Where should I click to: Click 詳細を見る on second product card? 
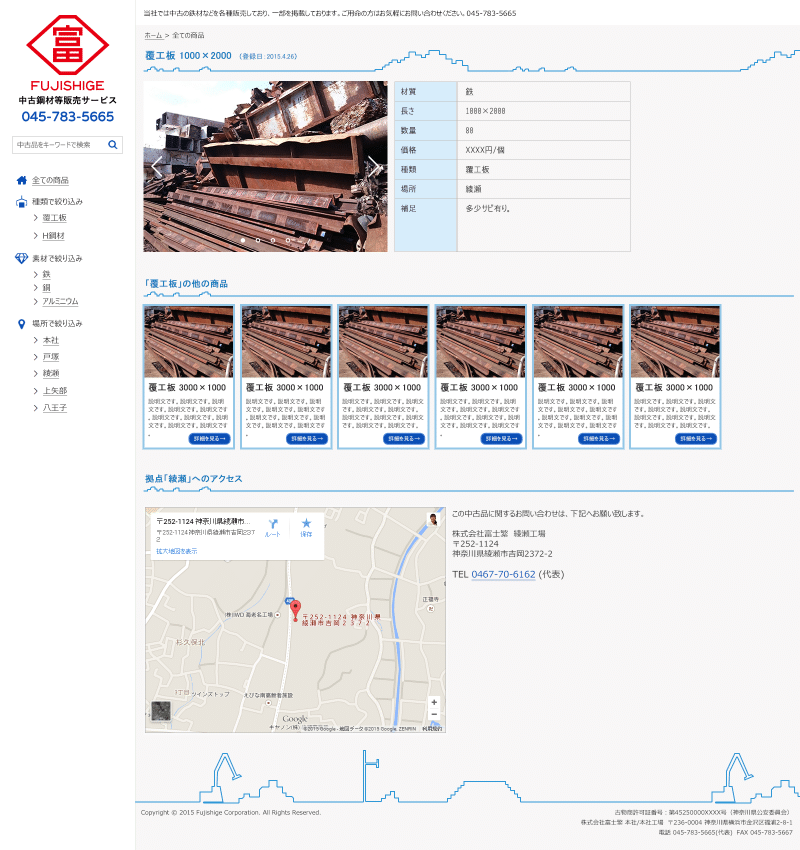point(307,439)
